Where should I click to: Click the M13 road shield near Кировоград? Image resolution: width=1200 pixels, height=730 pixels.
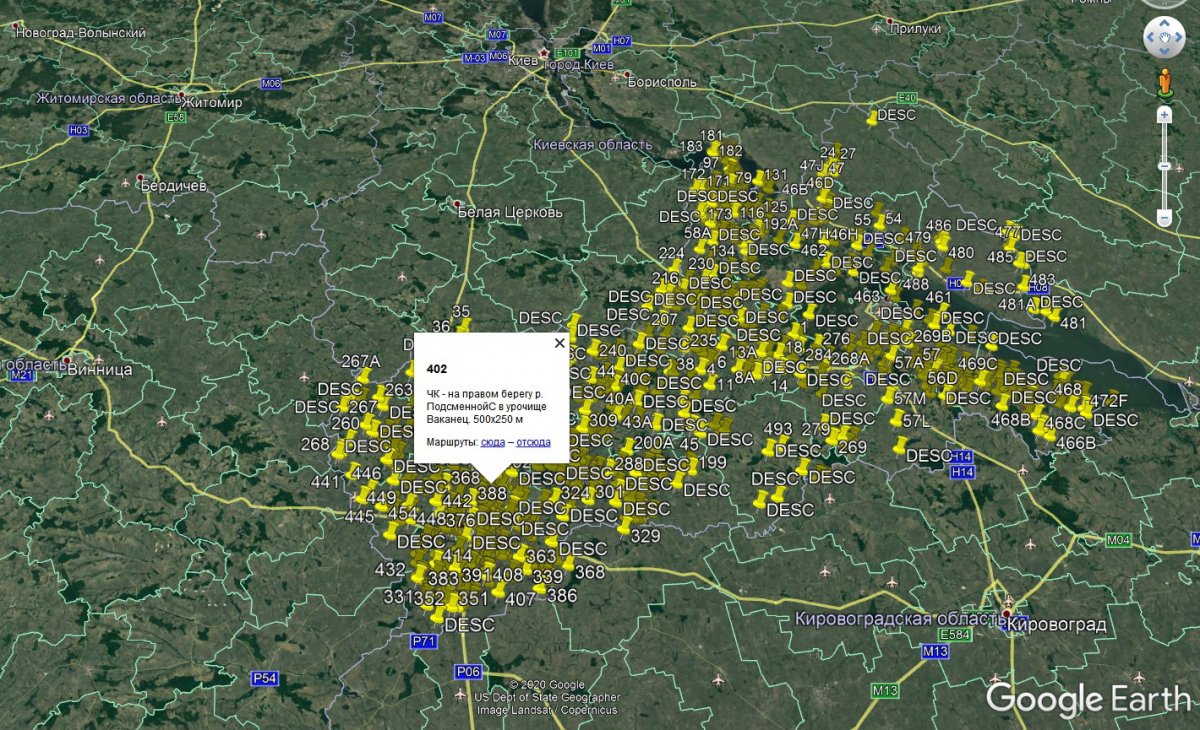pyautogui.click(x=934, y=651)
